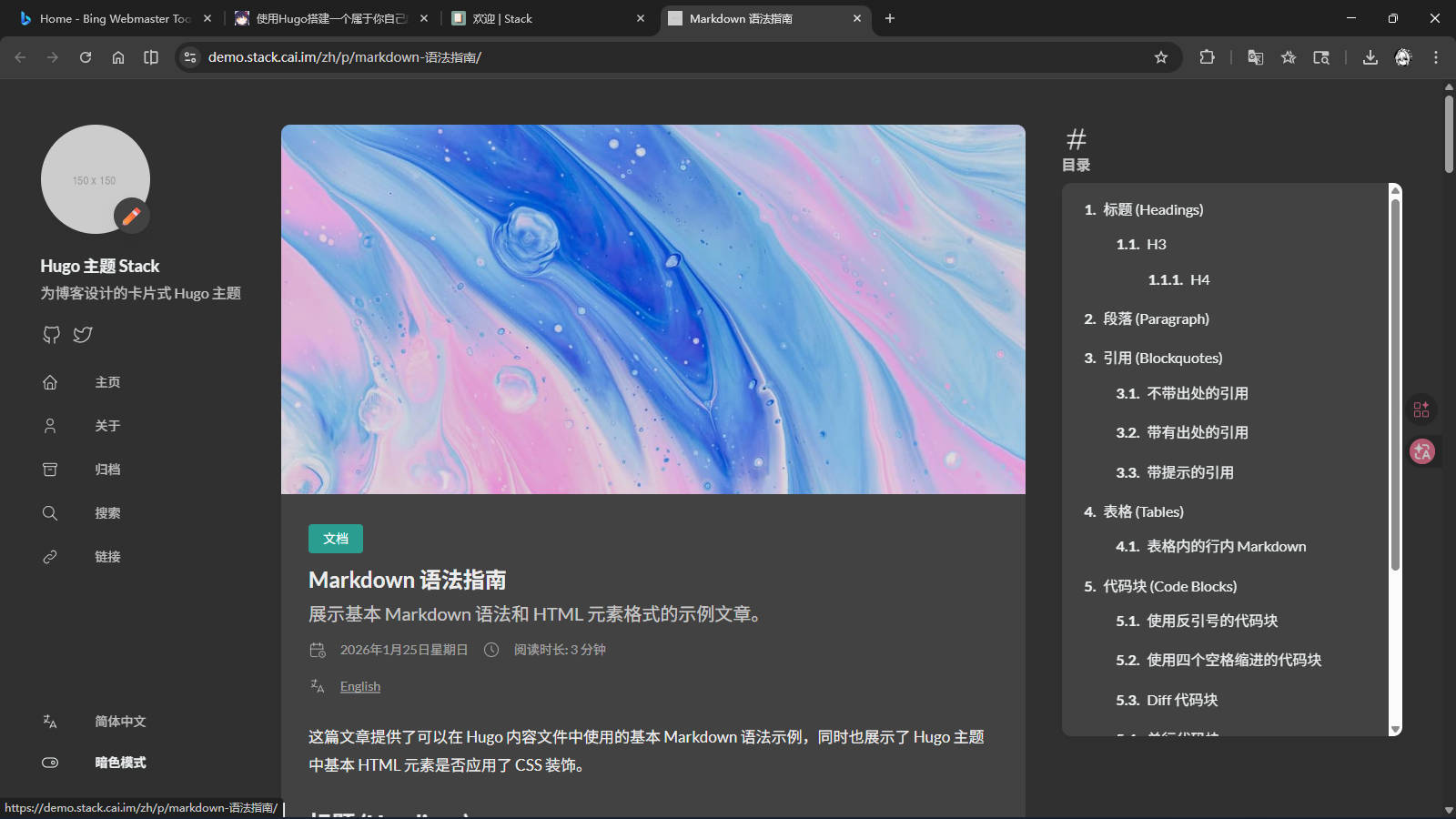Click the 文档 category tag
Screen dimensions: 1456x819
pos(336,539)
